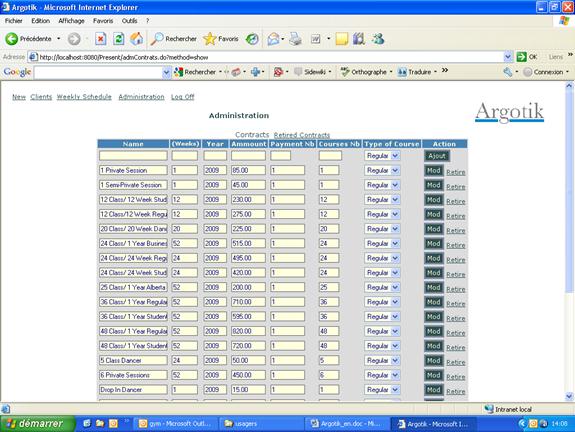Click the Edit with Word toolbar icon

click(x=315, y=39)
